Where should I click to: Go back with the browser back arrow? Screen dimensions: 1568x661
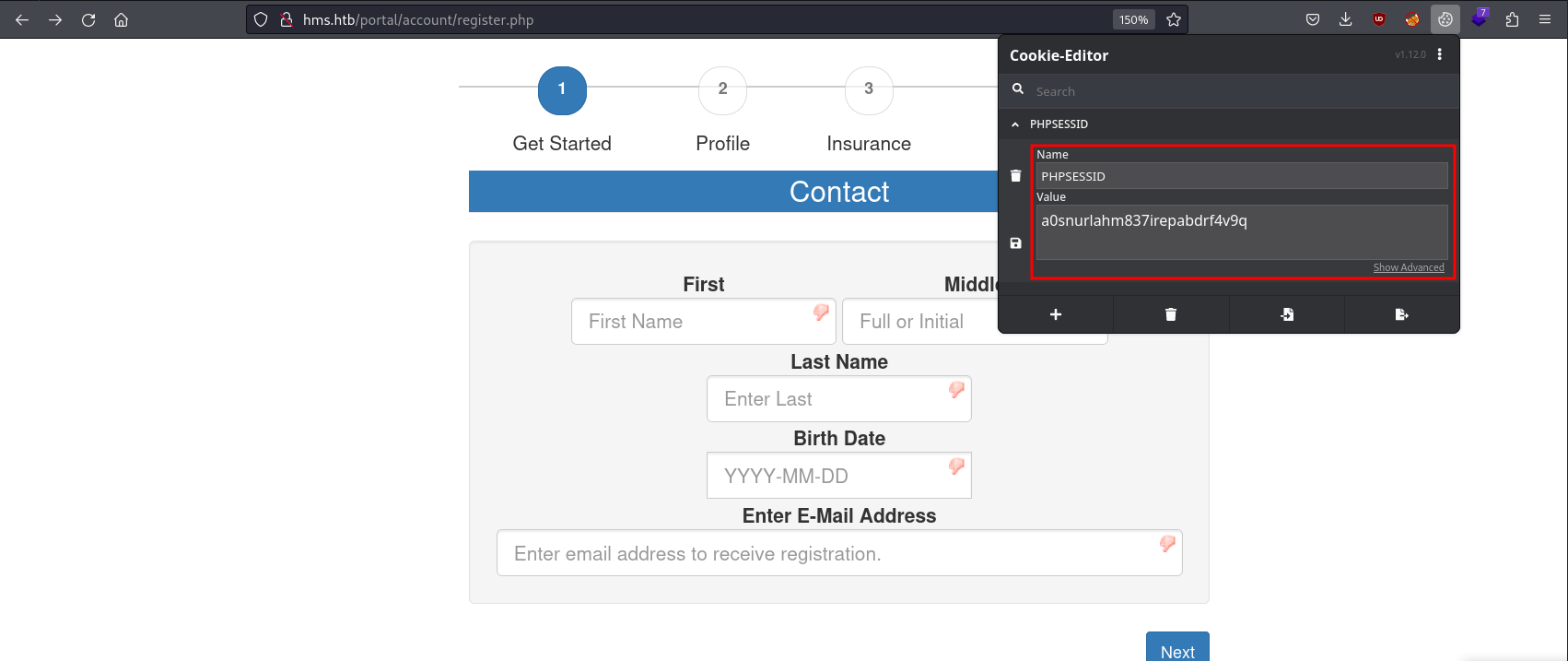click(x=22, y=19)
